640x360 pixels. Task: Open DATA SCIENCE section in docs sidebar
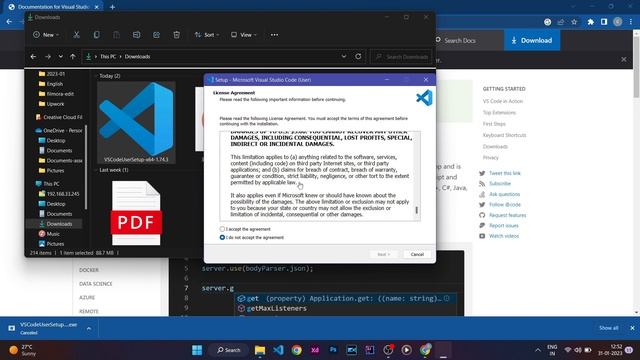tap(96, 284)
